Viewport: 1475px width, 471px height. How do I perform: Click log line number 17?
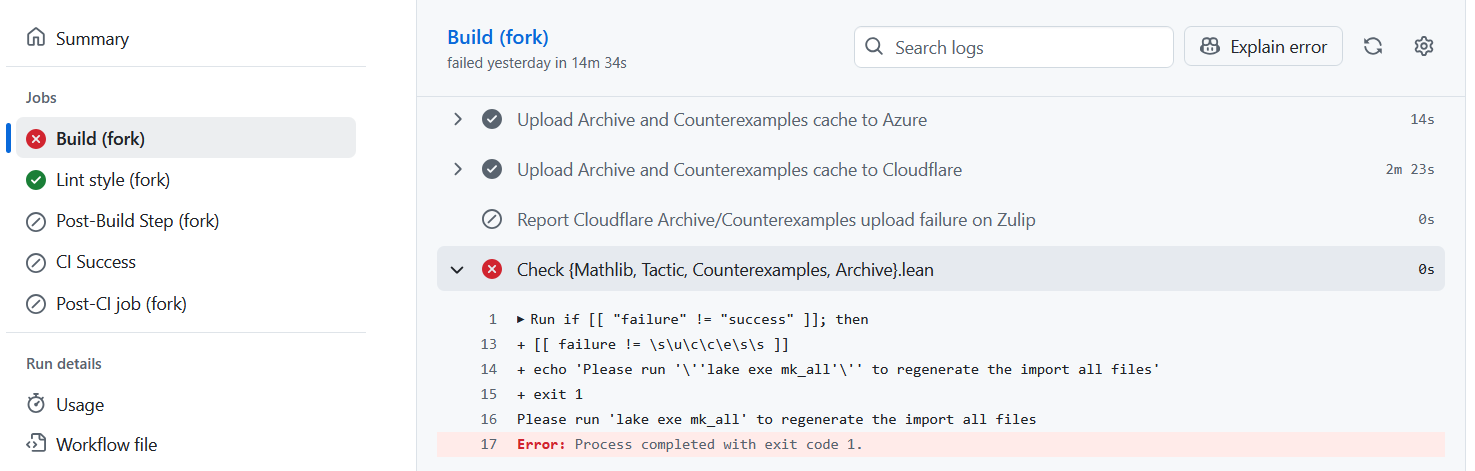coord(489,444)
